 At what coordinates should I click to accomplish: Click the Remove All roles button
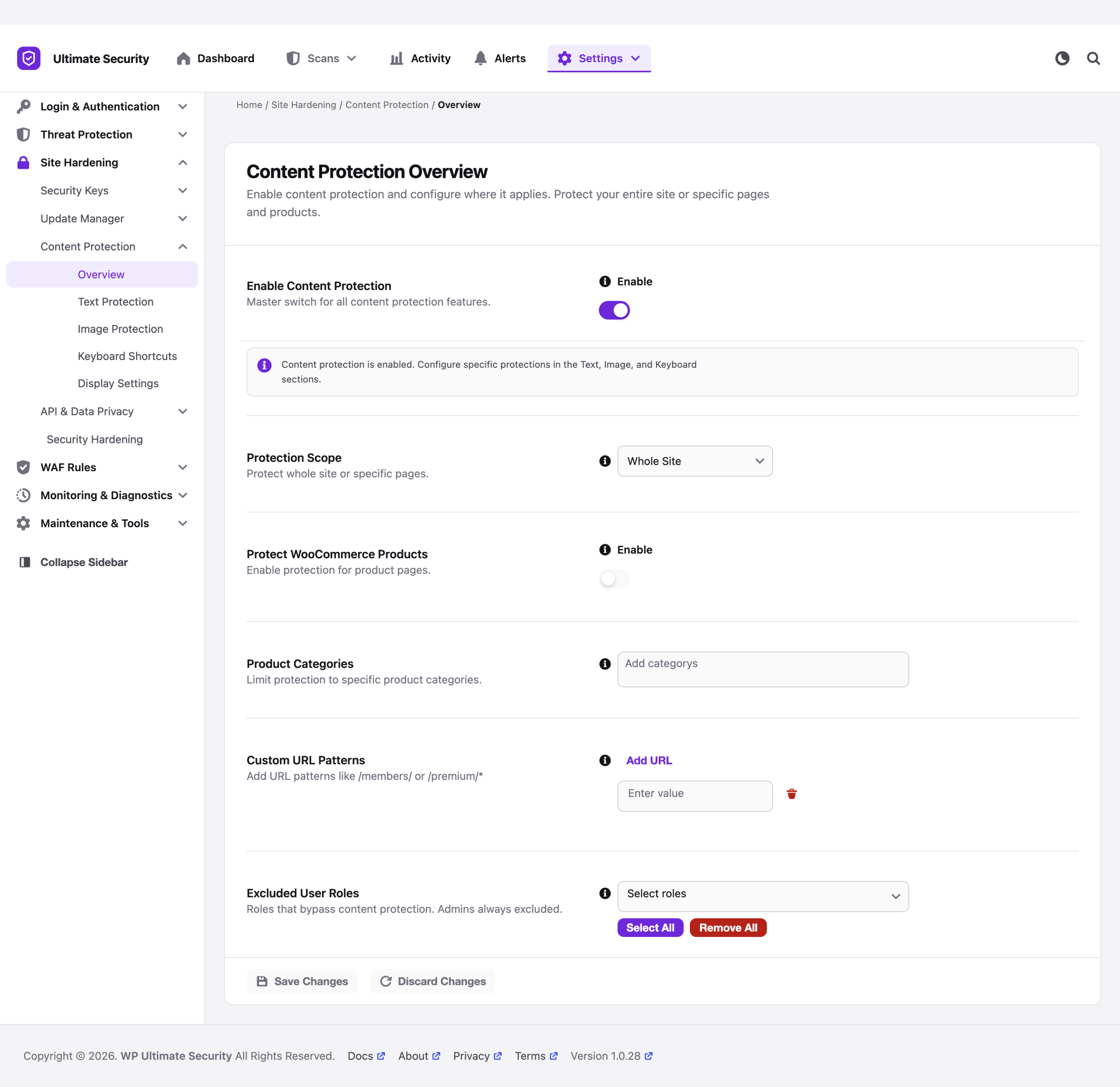pos(728,928)
